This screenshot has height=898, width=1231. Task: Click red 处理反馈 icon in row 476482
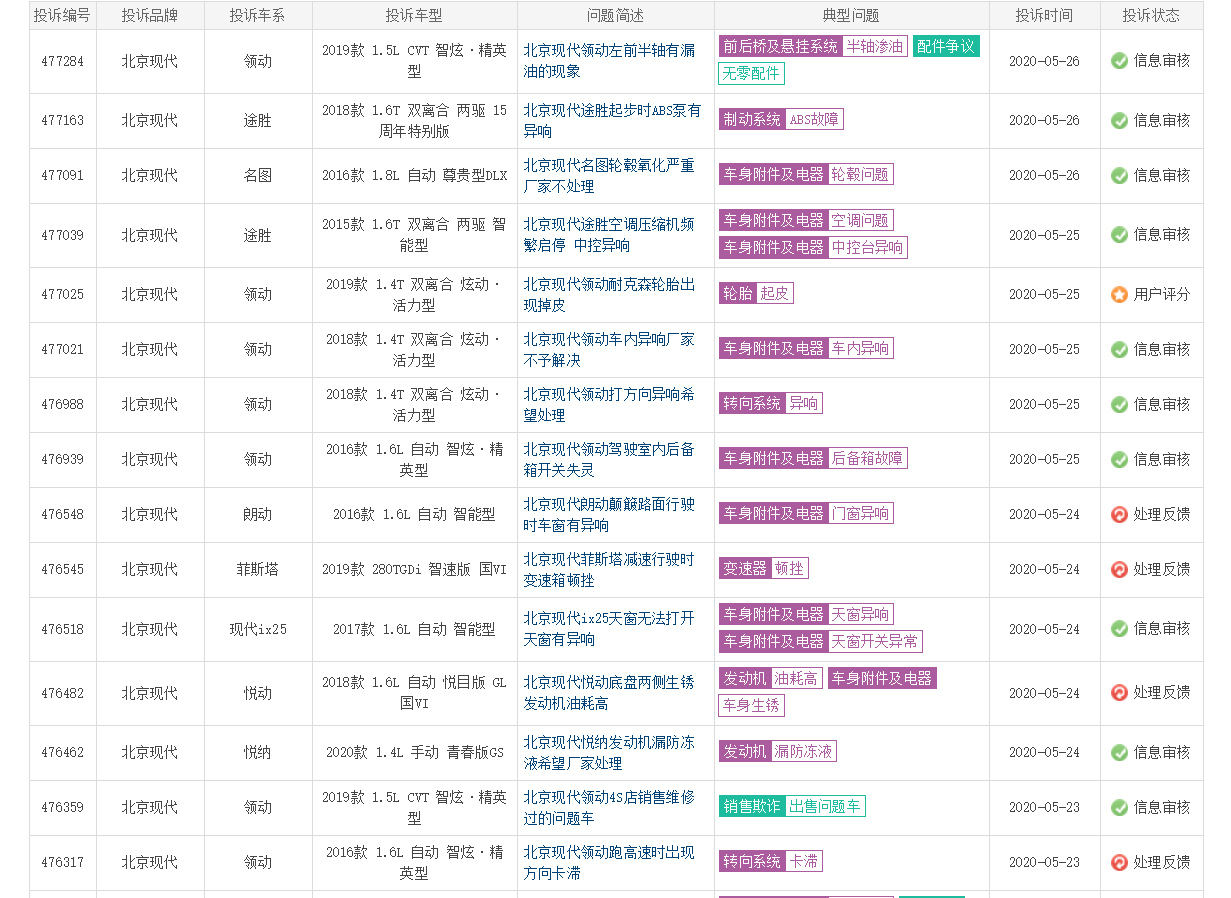pyautogui.click(x=1120, y=692)
